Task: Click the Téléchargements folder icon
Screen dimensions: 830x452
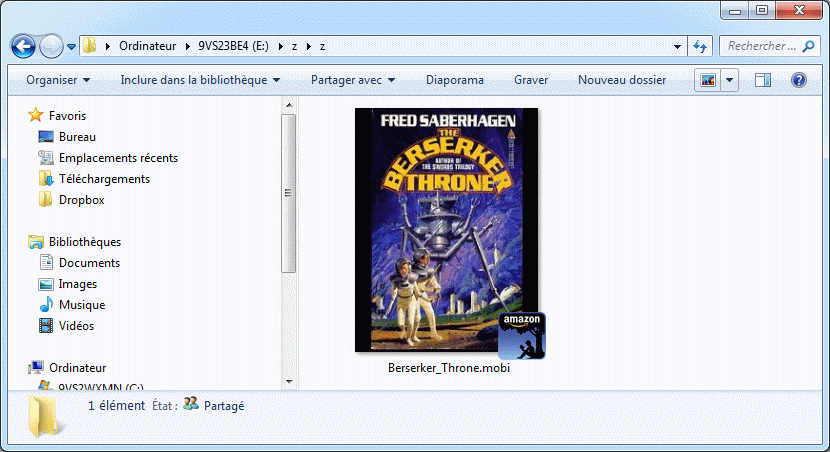Action: click(46, 178)
